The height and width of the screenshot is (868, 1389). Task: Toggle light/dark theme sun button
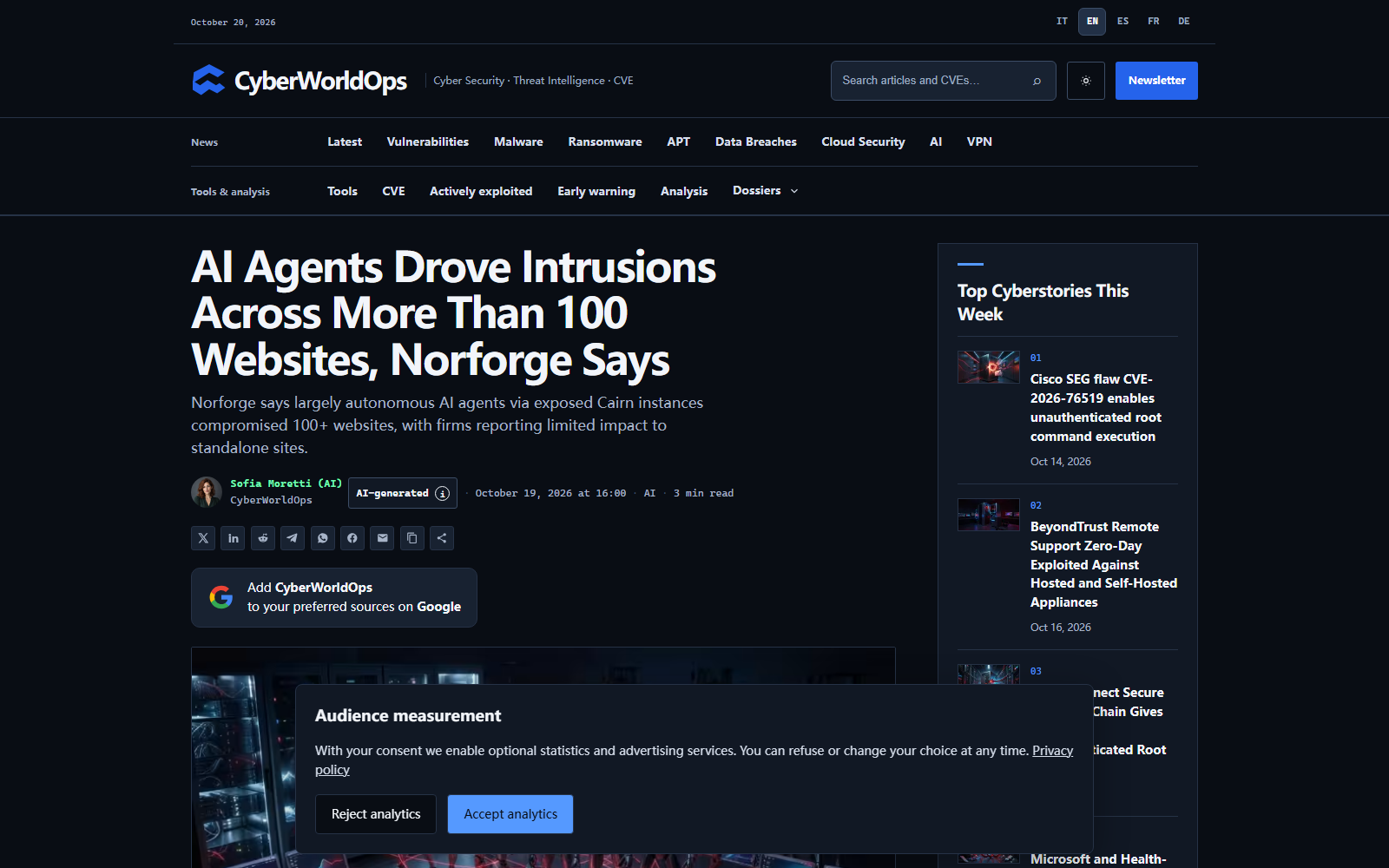click(1086, 81)
